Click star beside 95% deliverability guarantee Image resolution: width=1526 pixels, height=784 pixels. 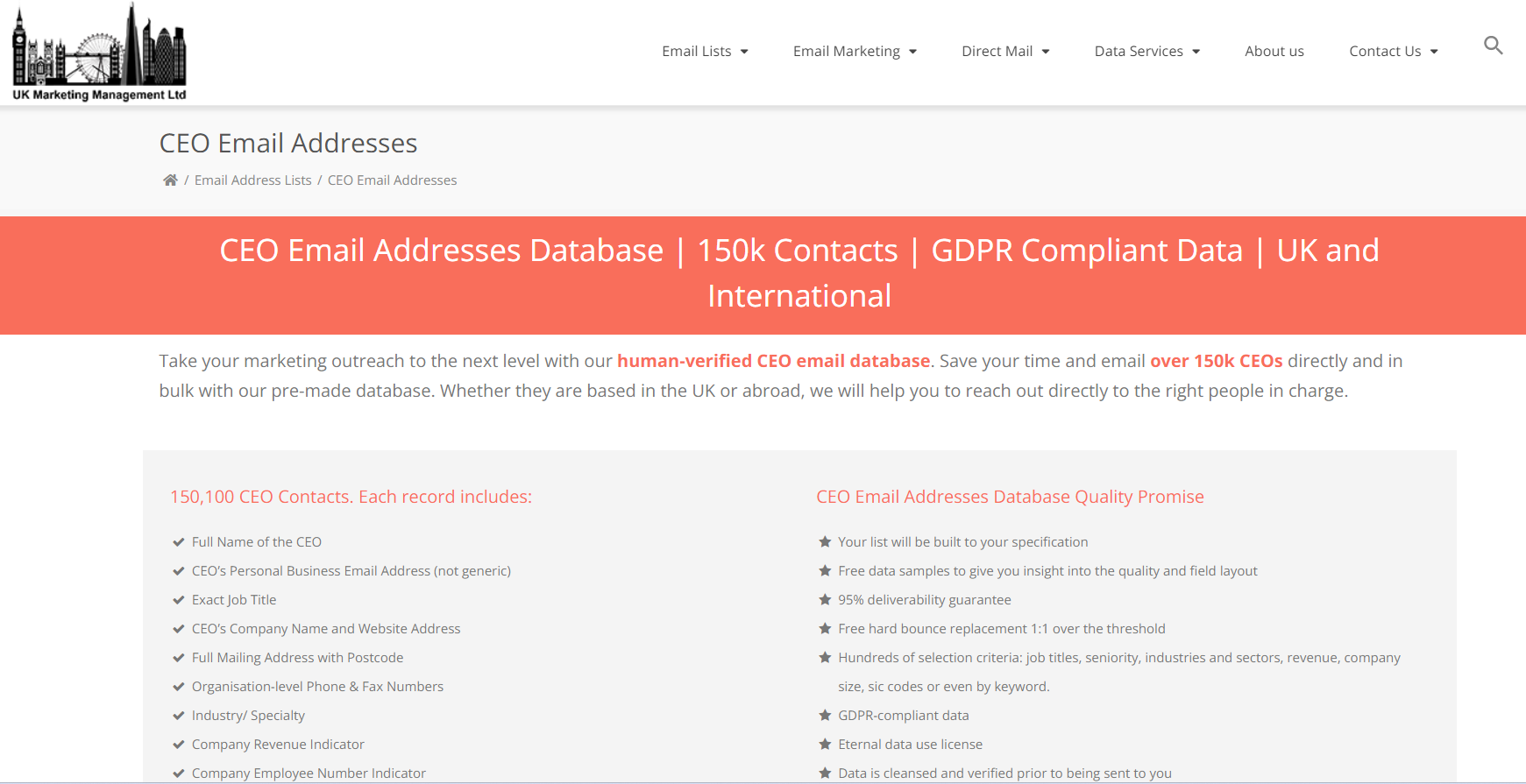(x=825, y=600)
